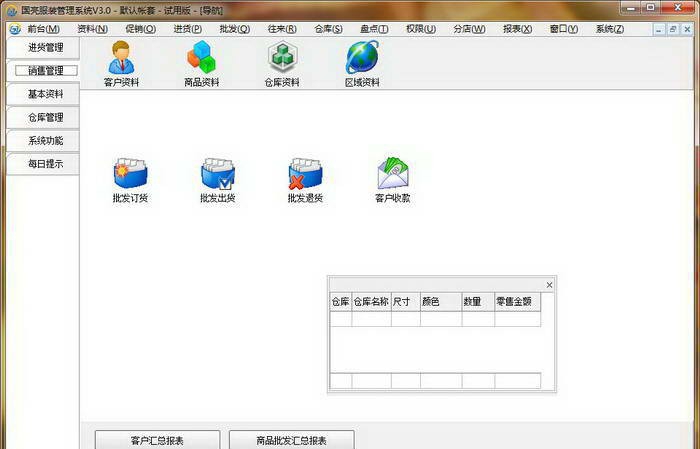Maximize the main application window
This screenshot has height=449, width=700.
click(x=651, y=8)
